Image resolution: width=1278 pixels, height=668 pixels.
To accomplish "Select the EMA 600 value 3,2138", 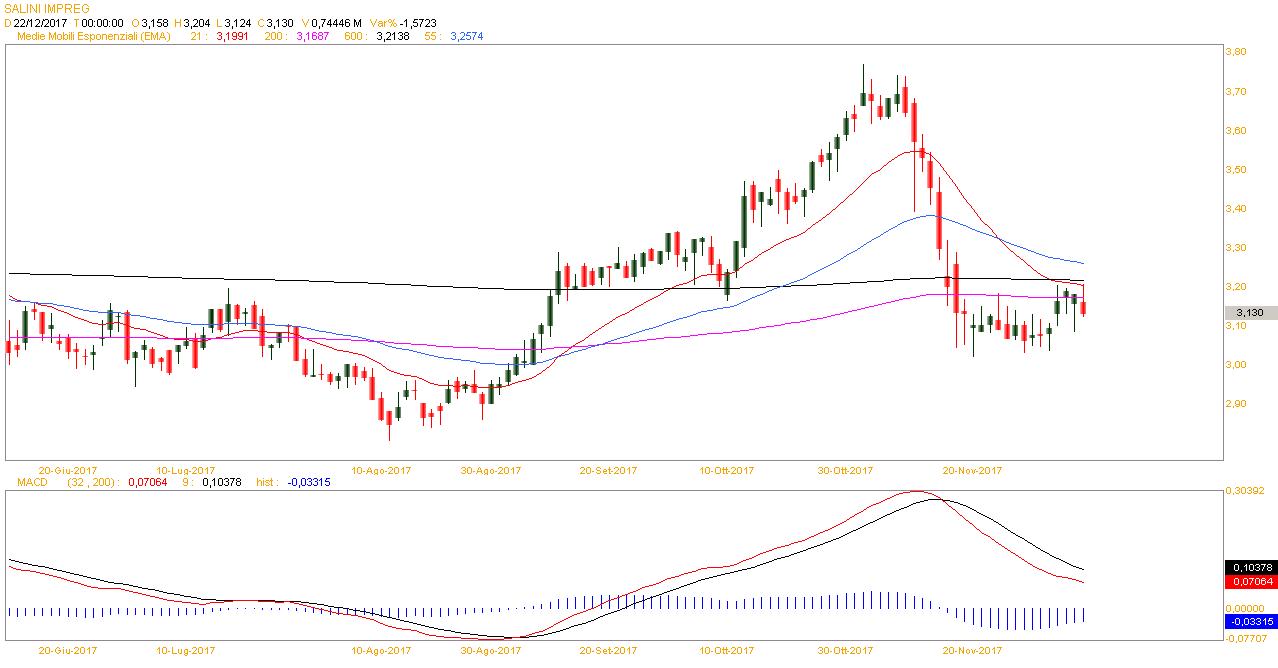I will coord(393,36).
